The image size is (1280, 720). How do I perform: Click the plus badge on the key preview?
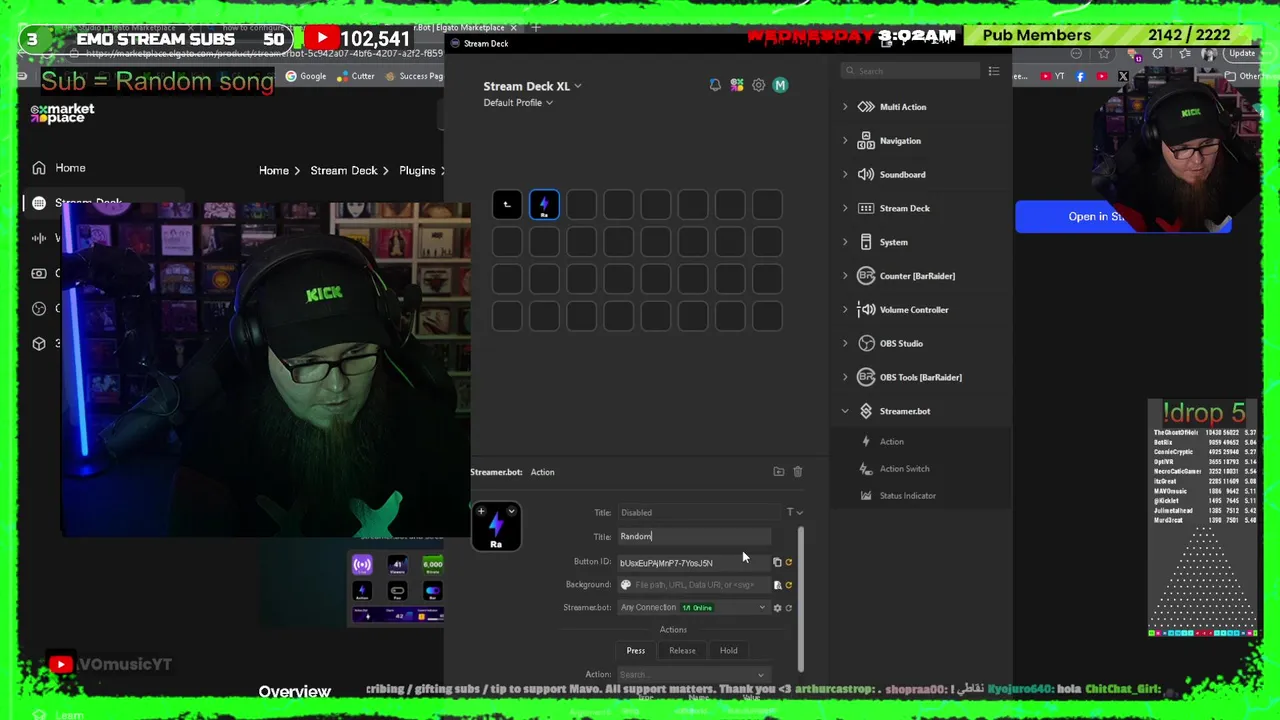(x=481, y=512)
